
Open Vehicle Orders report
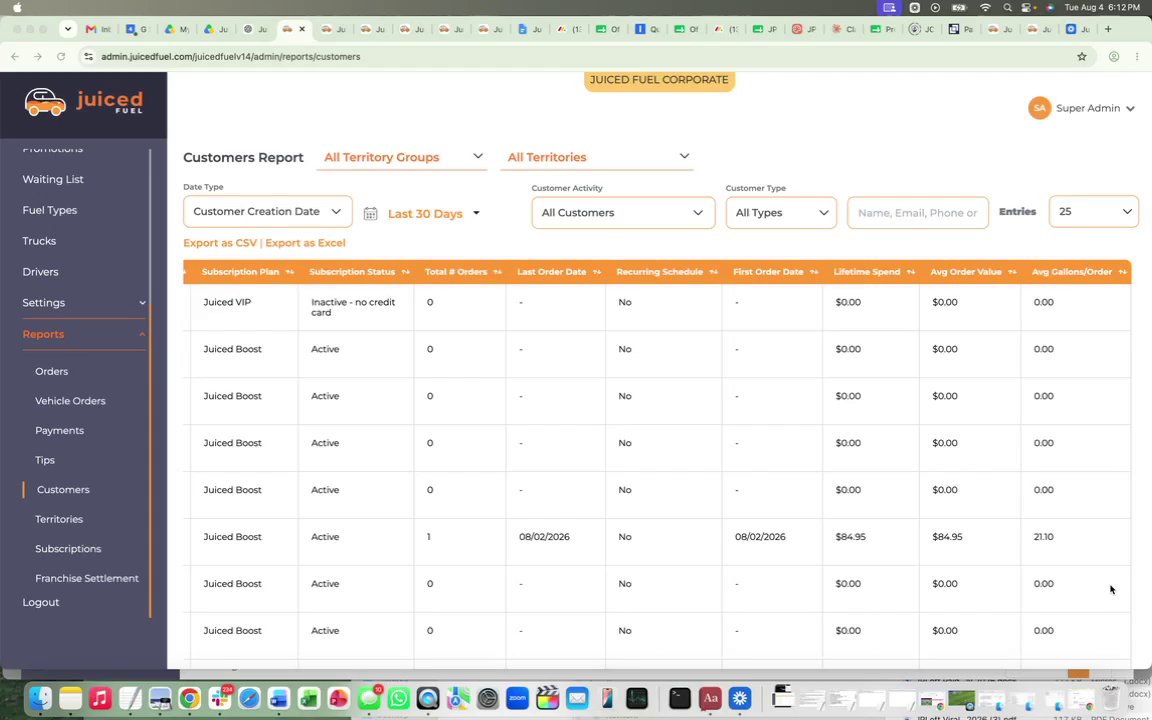pos(71,401)
